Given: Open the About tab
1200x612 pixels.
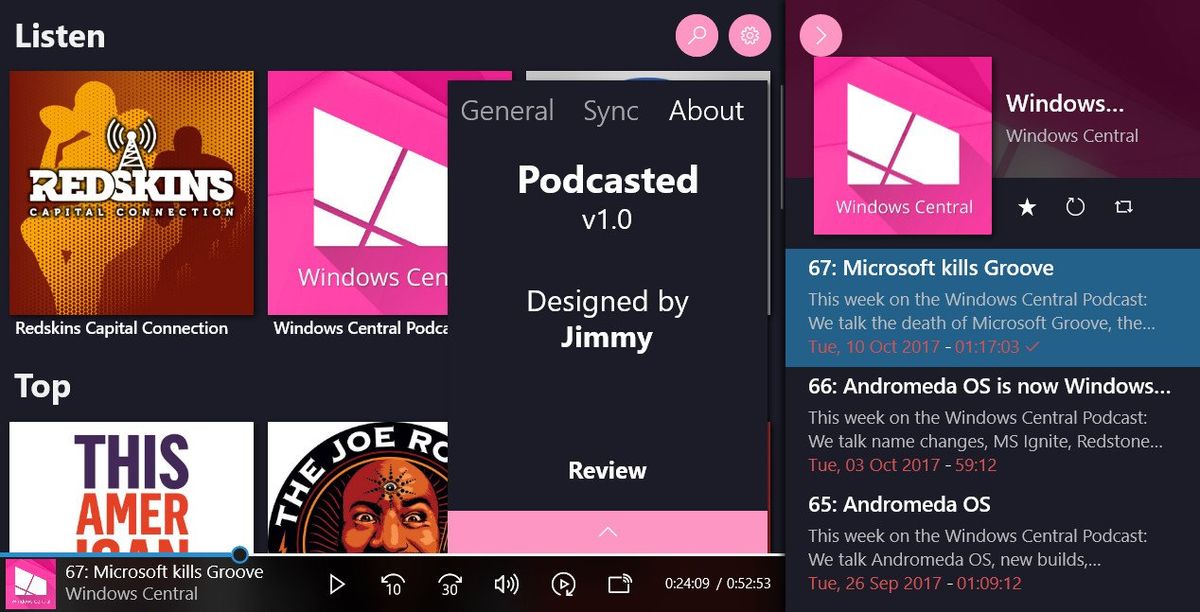Looking at the screenshot, I should (x=706, y=111).
